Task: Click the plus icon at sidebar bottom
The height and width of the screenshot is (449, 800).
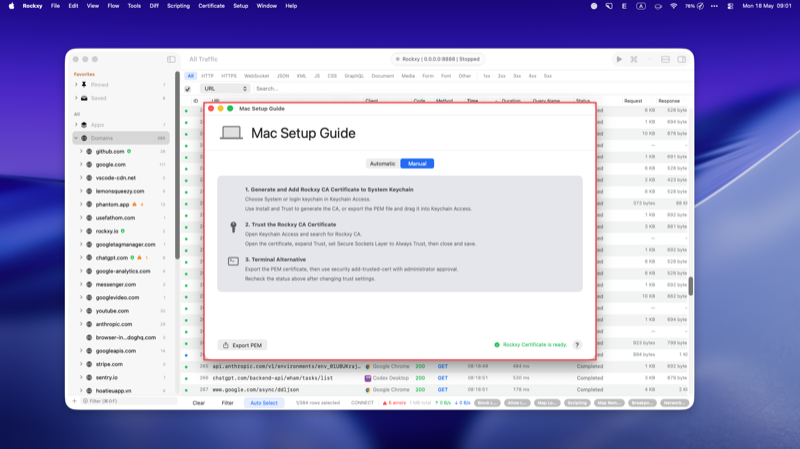Action: tap(74, 401)
